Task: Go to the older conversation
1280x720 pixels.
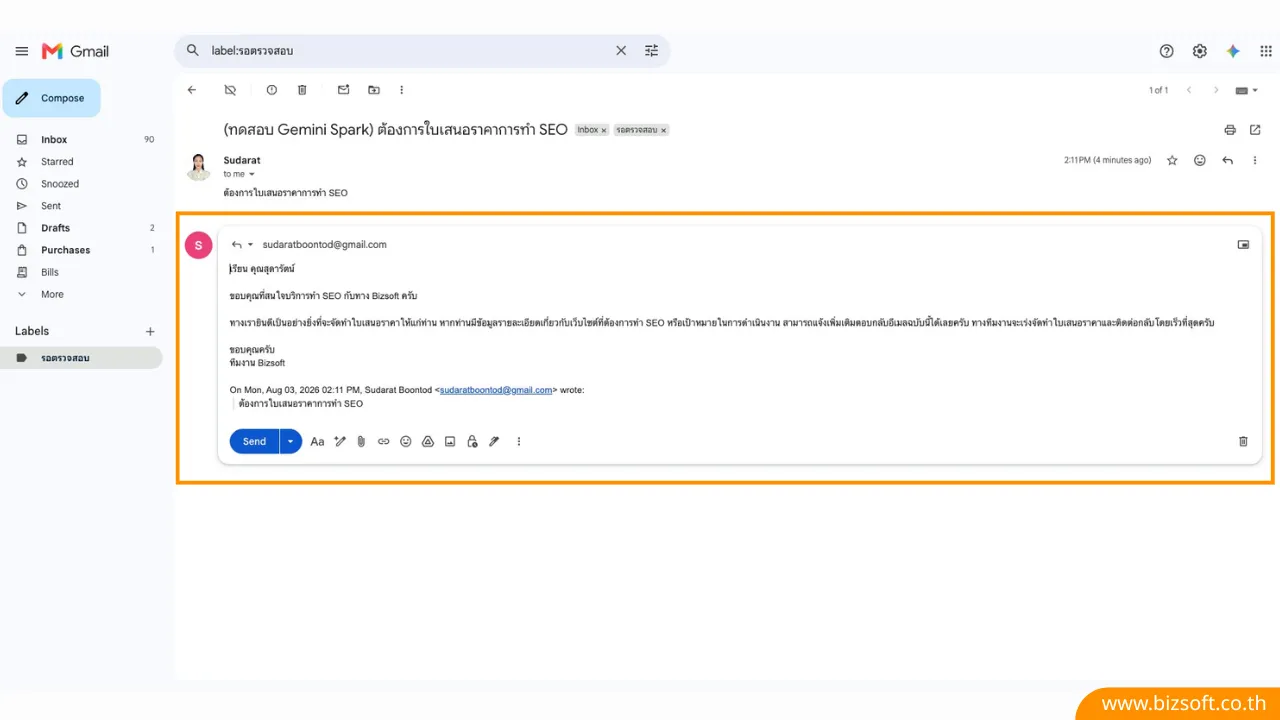Action: point(1216,90)
